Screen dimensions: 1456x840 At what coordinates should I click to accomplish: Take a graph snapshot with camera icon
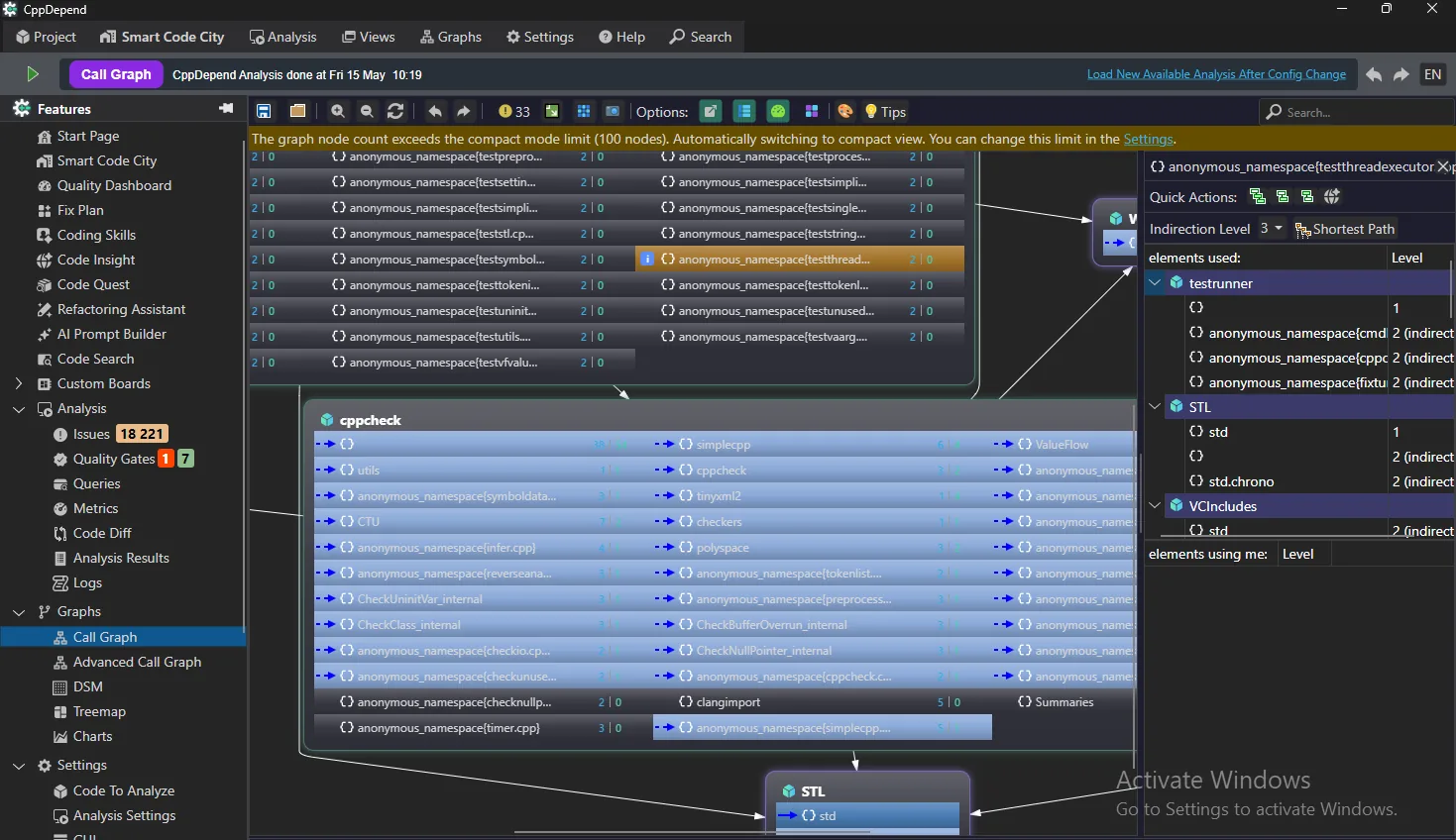click(x=613, y=111)
